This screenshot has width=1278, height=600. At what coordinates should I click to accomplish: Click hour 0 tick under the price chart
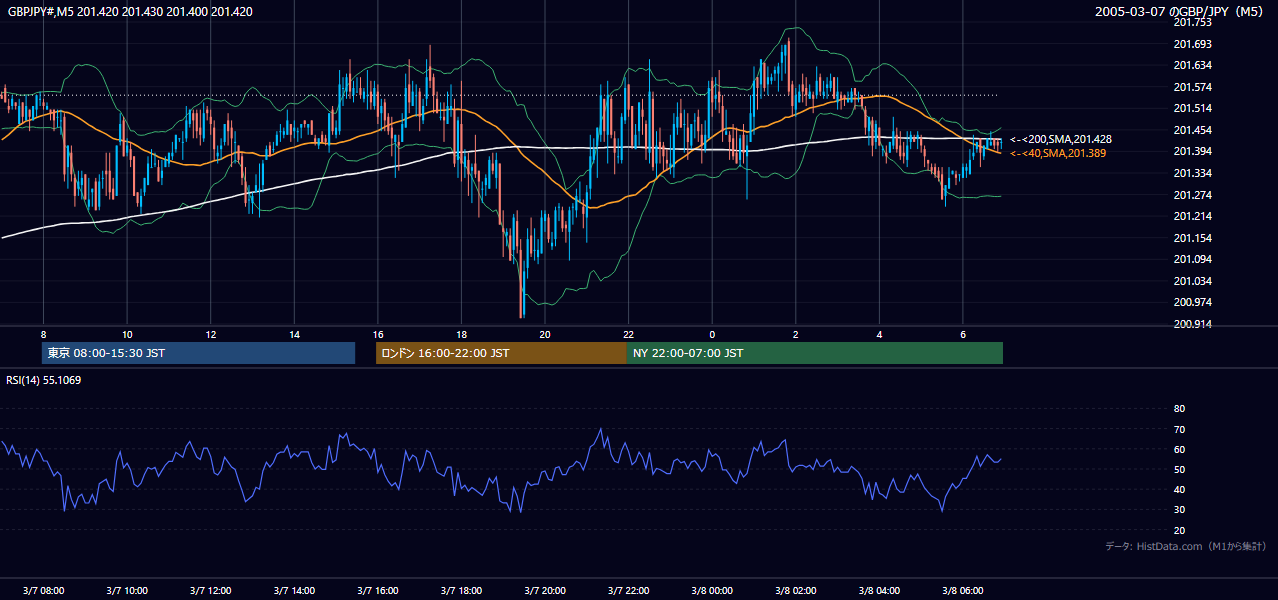[712, 334]
